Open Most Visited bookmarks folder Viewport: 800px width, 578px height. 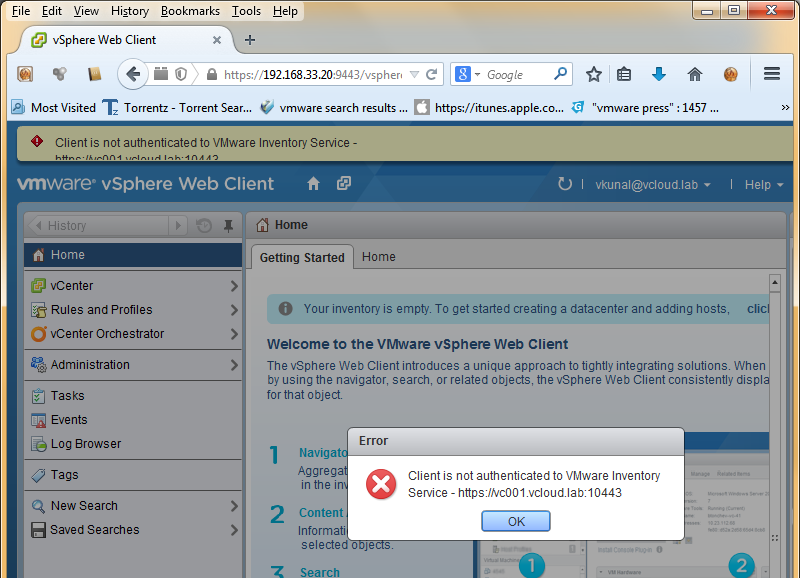coord(54,108)
